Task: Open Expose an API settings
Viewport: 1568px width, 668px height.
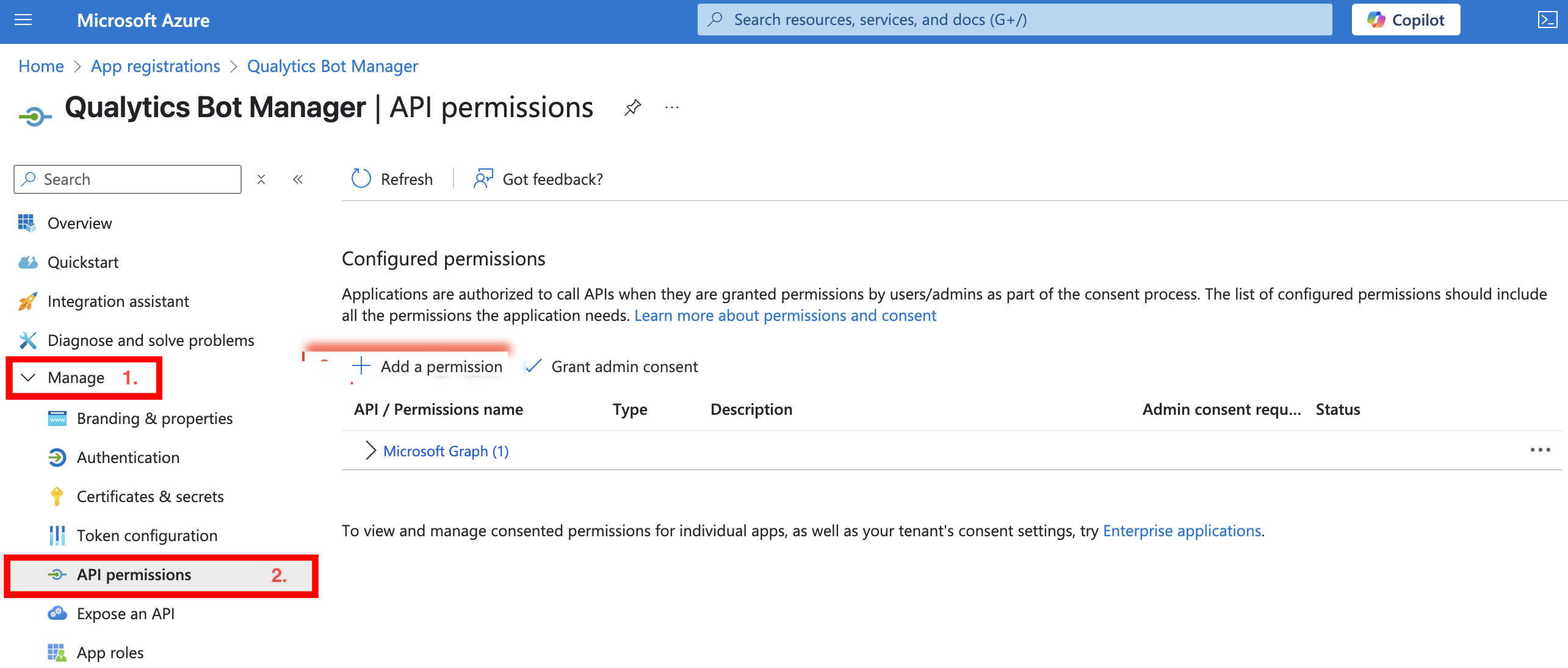Action: coord(125,613)
